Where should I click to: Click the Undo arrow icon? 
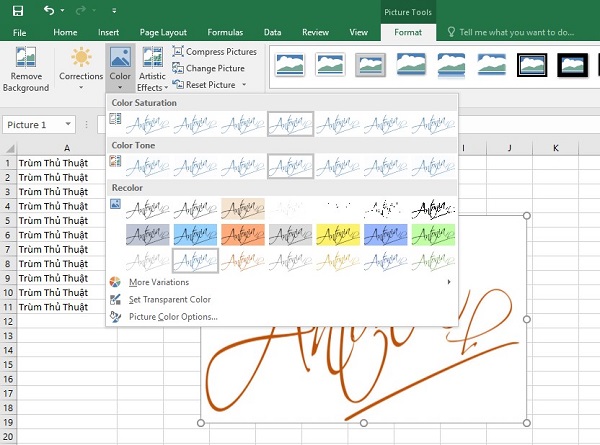[50, 10]
